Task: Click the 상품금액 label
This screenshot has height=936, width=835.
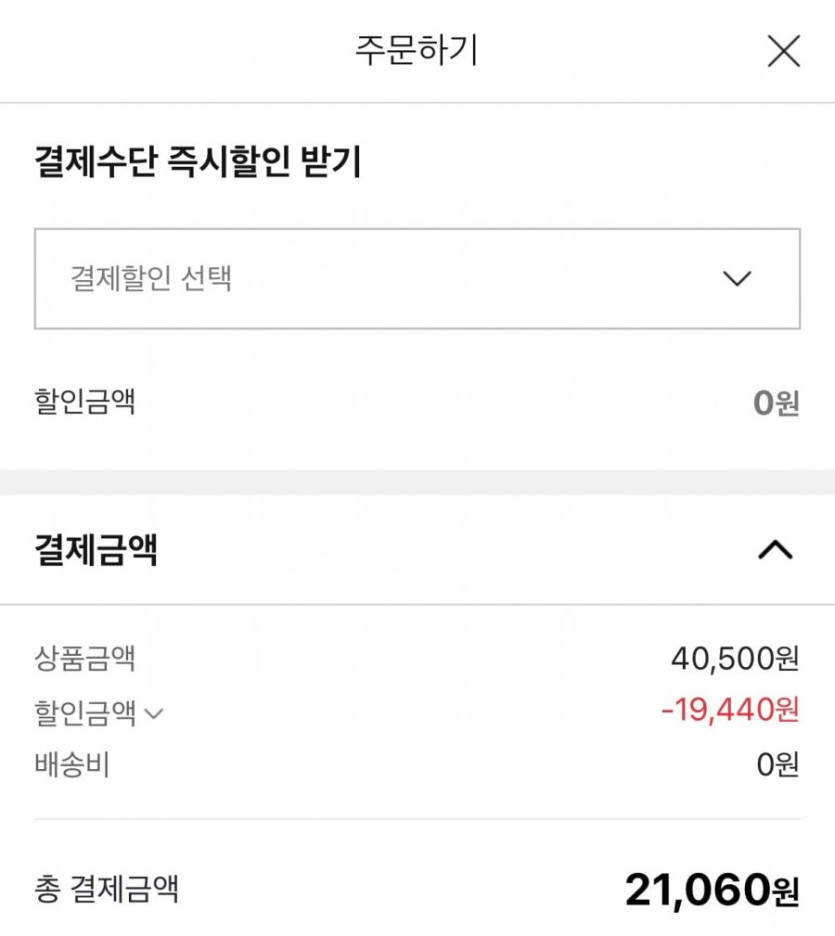Action: click(85, 658)
